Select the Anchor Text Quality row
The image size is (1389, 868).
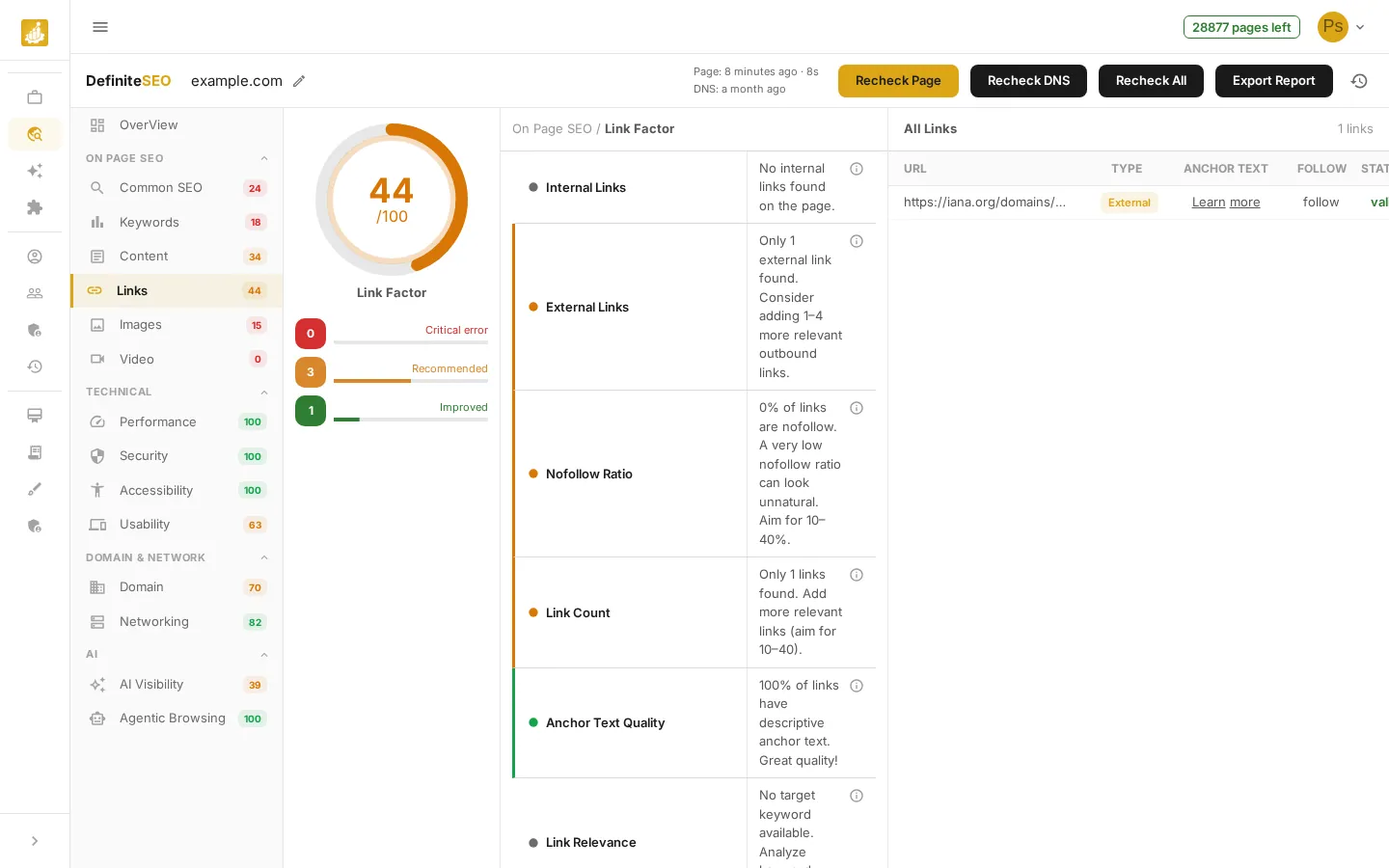[x=694, y=723]
